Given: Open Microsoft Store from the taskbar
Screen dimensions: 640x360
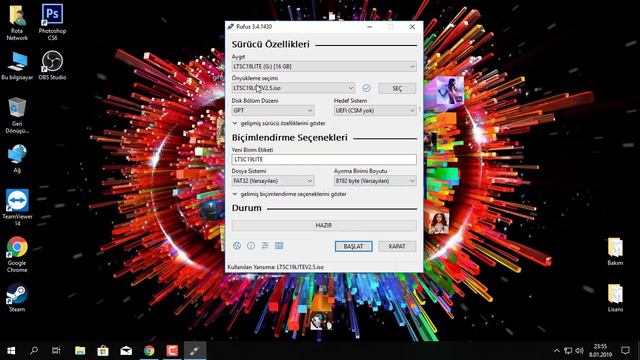Looking at the screenshot, I should 103,351.
